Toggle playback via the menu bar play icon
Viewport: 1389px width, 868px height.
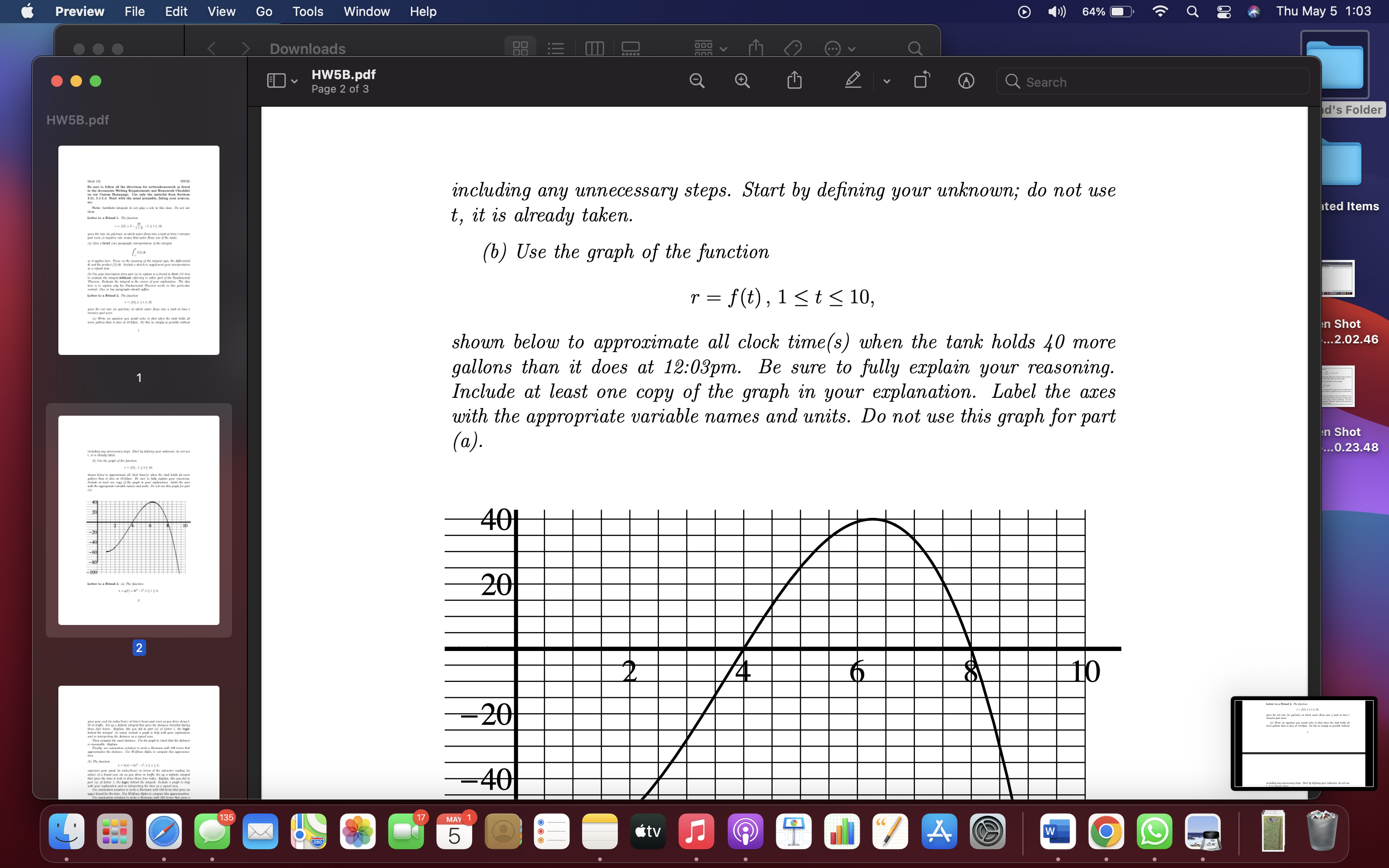1023,12
